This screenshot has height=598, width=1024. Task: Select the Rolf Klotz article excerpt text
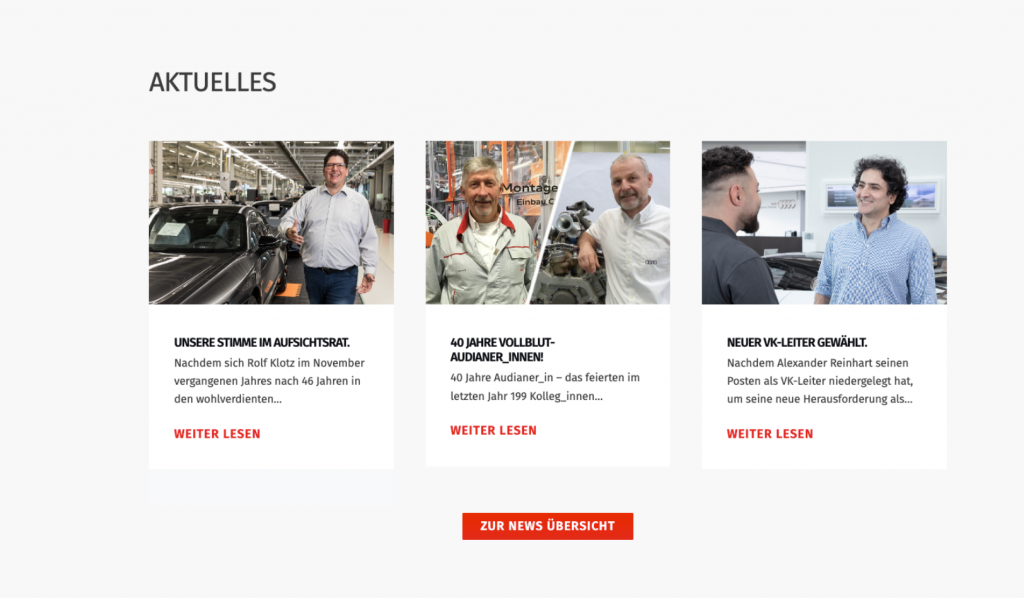(x=269, y=381)
